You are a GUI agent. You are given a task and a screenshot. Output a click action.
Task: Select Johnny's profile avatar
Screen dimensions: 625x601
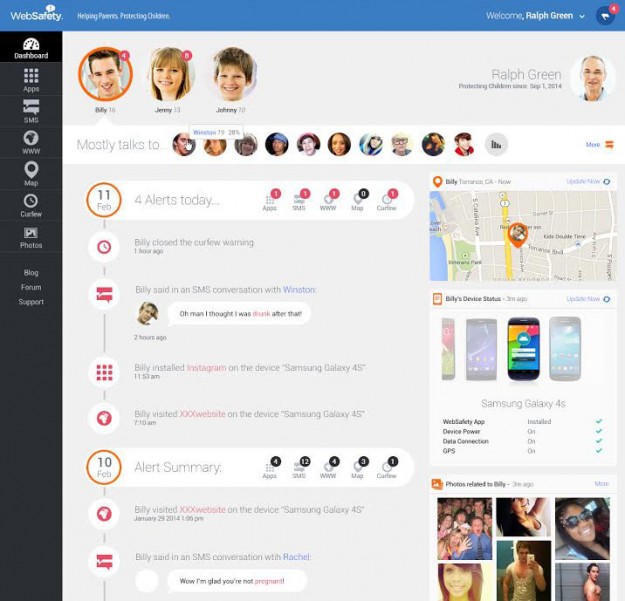click(x=233, y=74)
